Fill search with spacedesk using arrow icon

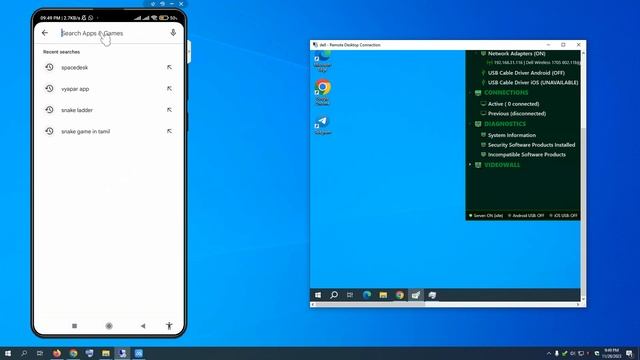point(169,67)
